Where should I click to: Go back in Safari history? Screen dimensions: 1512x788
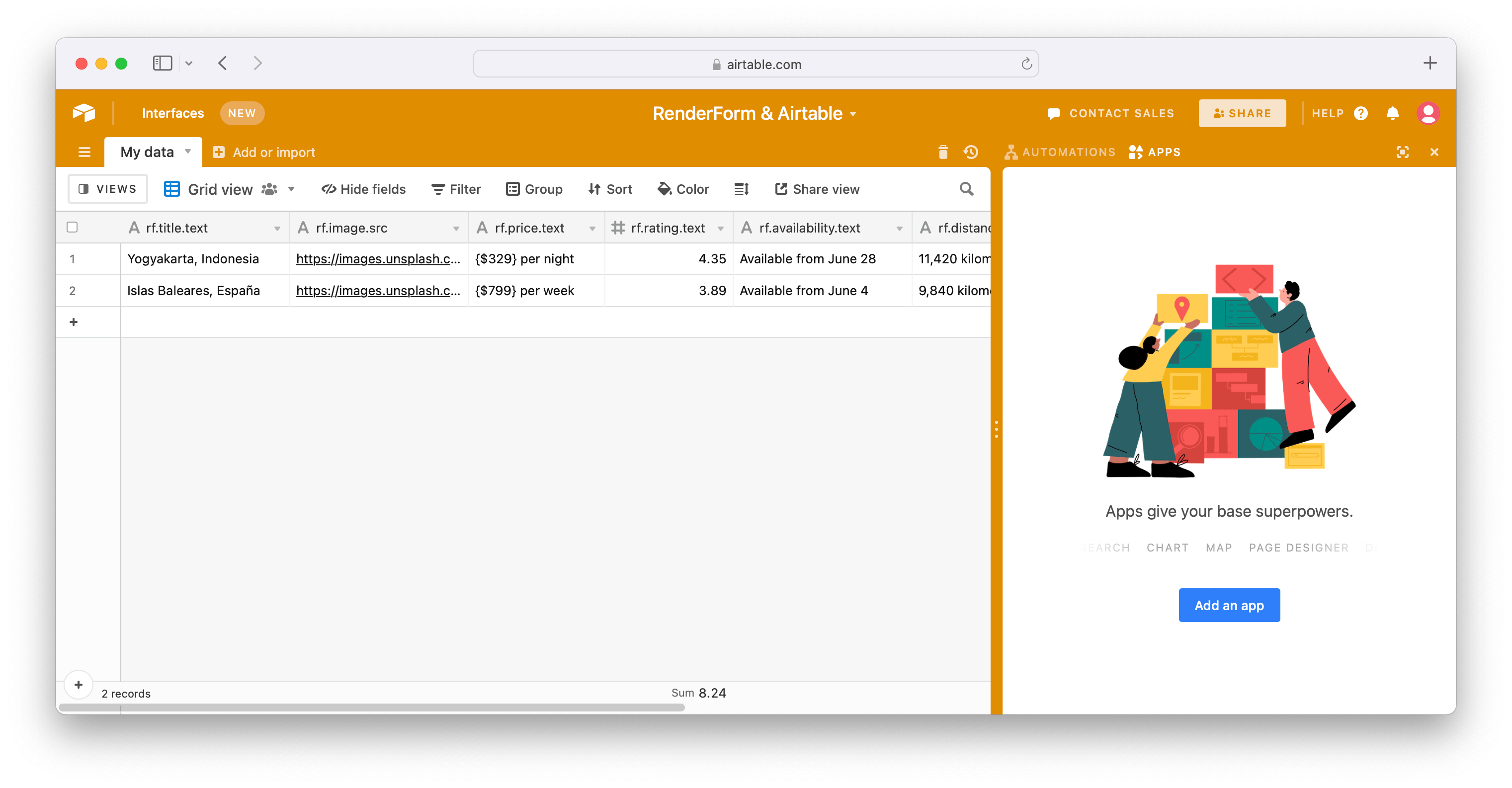coord(223,64)
